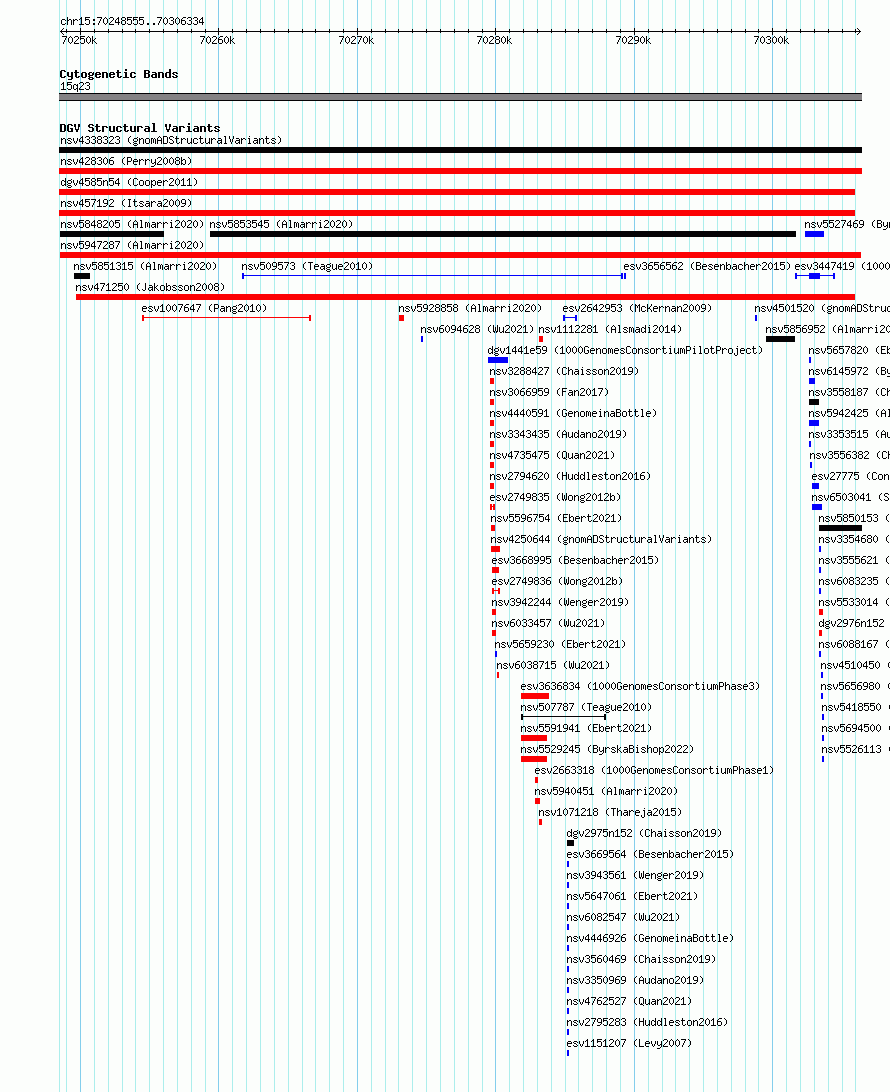
Task: Click the red span line of esv1007647
Action: pos(226,318)
